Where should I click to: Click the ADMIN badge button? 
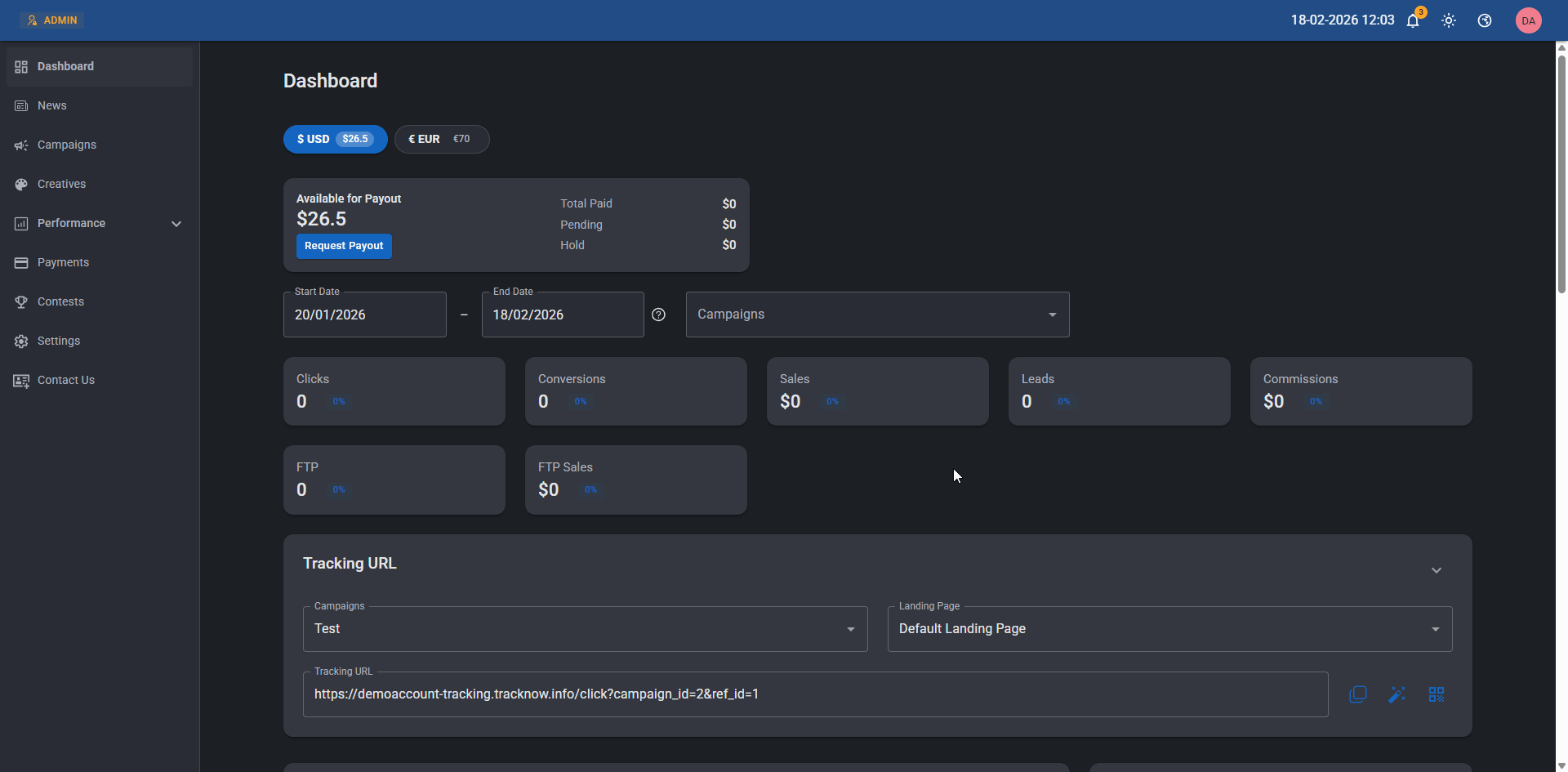(x=52, y=20)
